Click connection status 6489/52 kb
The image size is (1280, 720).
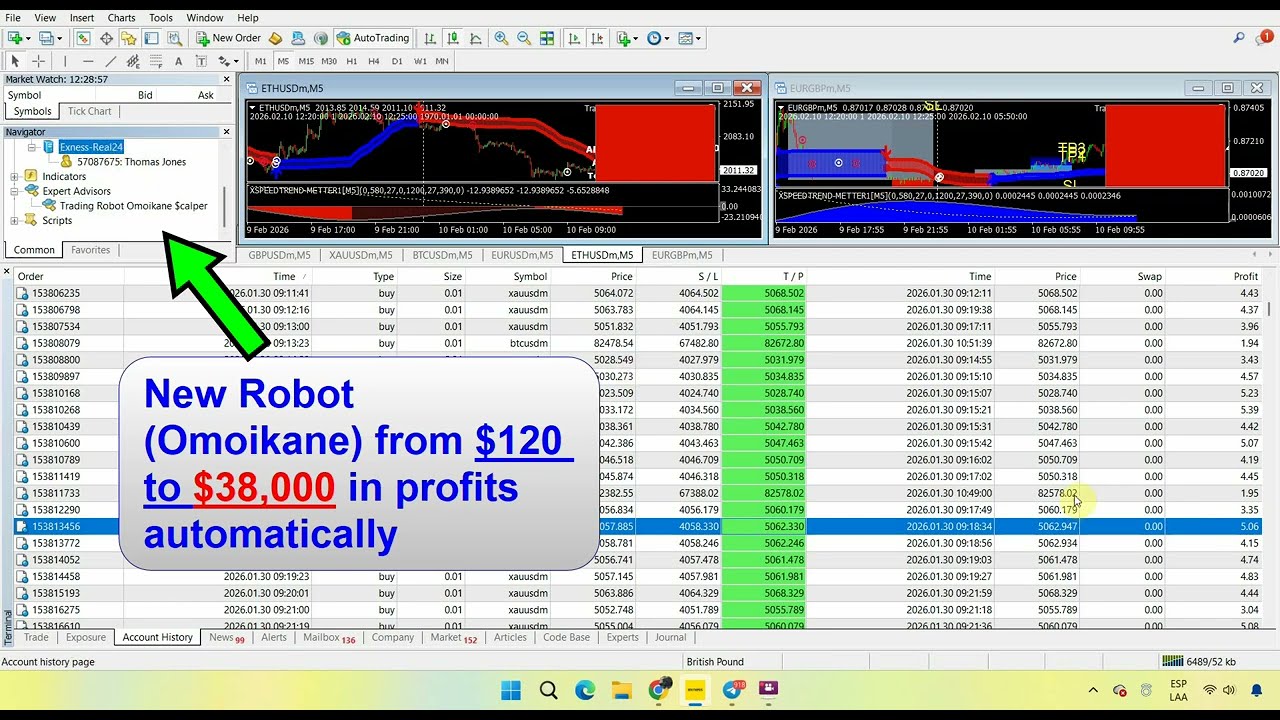[1200, 662]
